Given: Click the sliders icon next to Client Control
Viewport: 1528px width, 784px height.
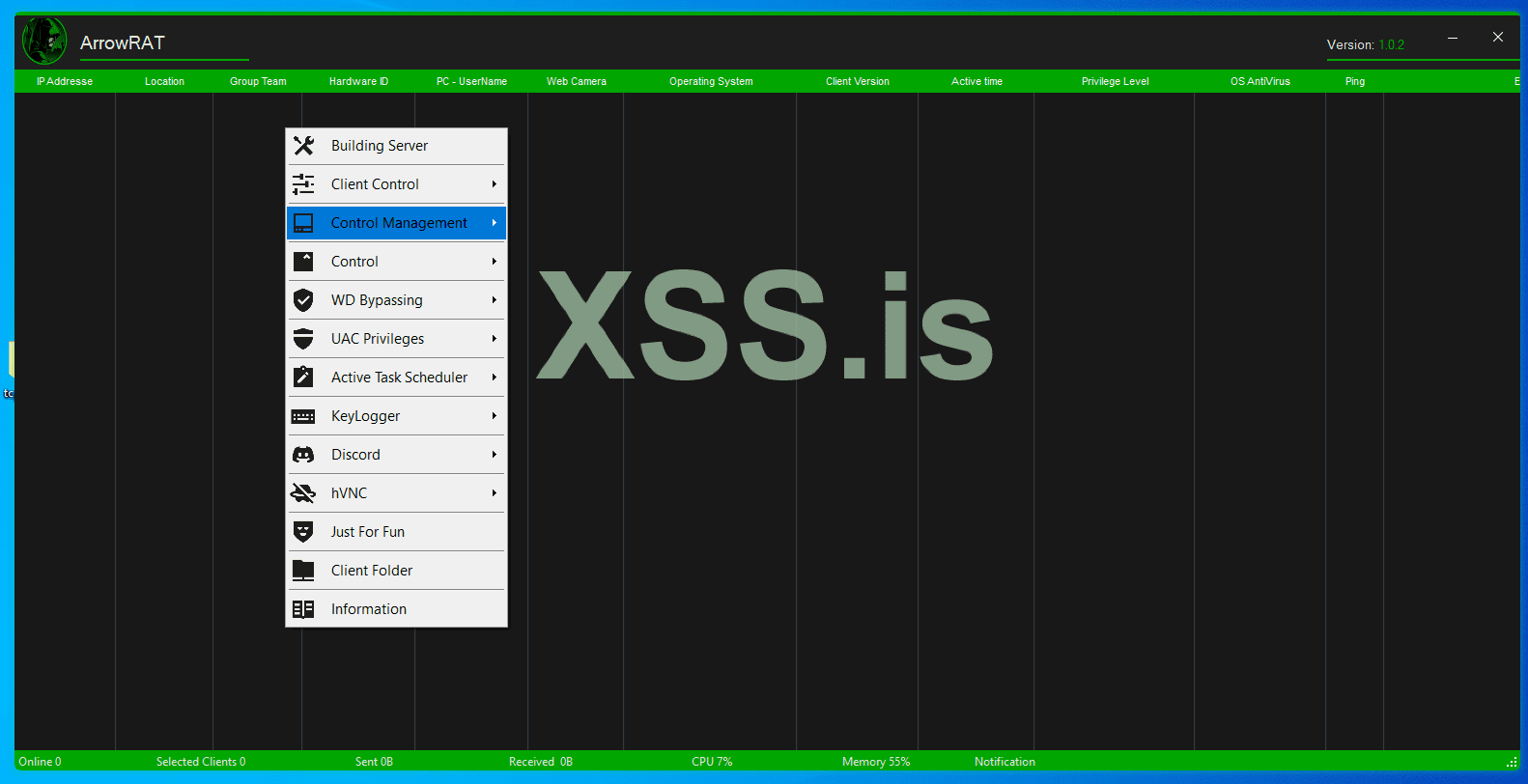Looking at the screenshot, I should tap(303, 184).
